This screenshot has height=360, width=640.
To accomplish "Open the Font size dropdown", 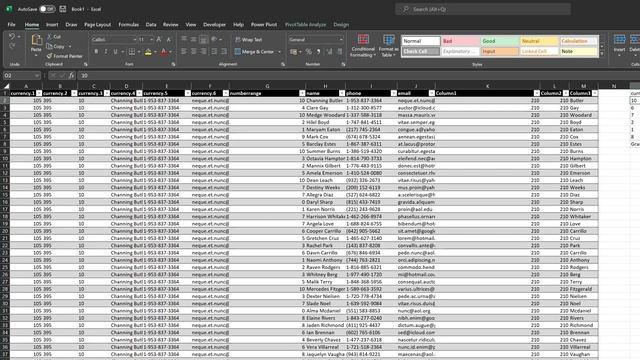I will tap(151, 40).
